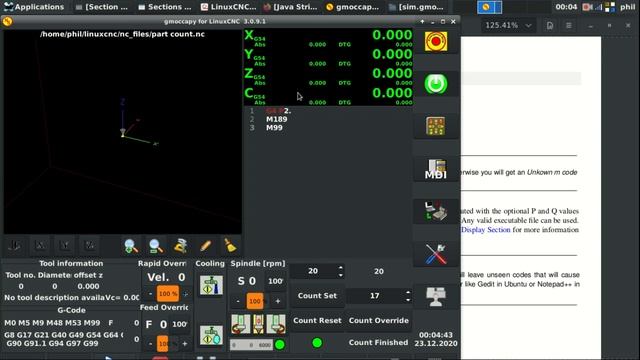Click the spindle override slider handle
Screen dimensions: 640x360
[255, 301]
